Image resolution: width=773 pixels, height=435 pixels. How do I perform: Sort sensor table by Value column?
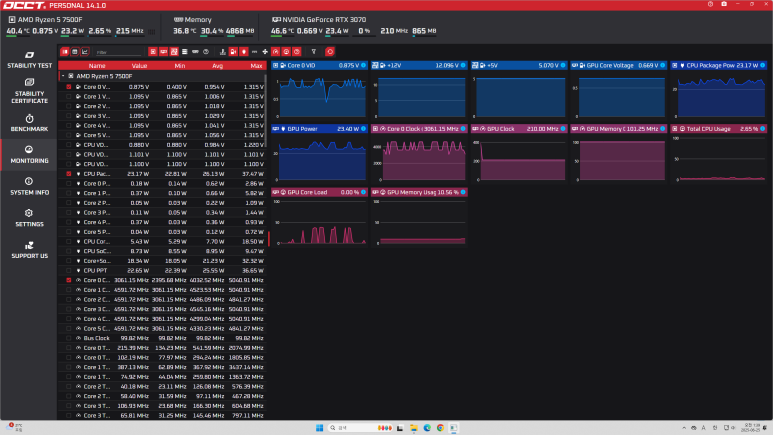point(140,66)
